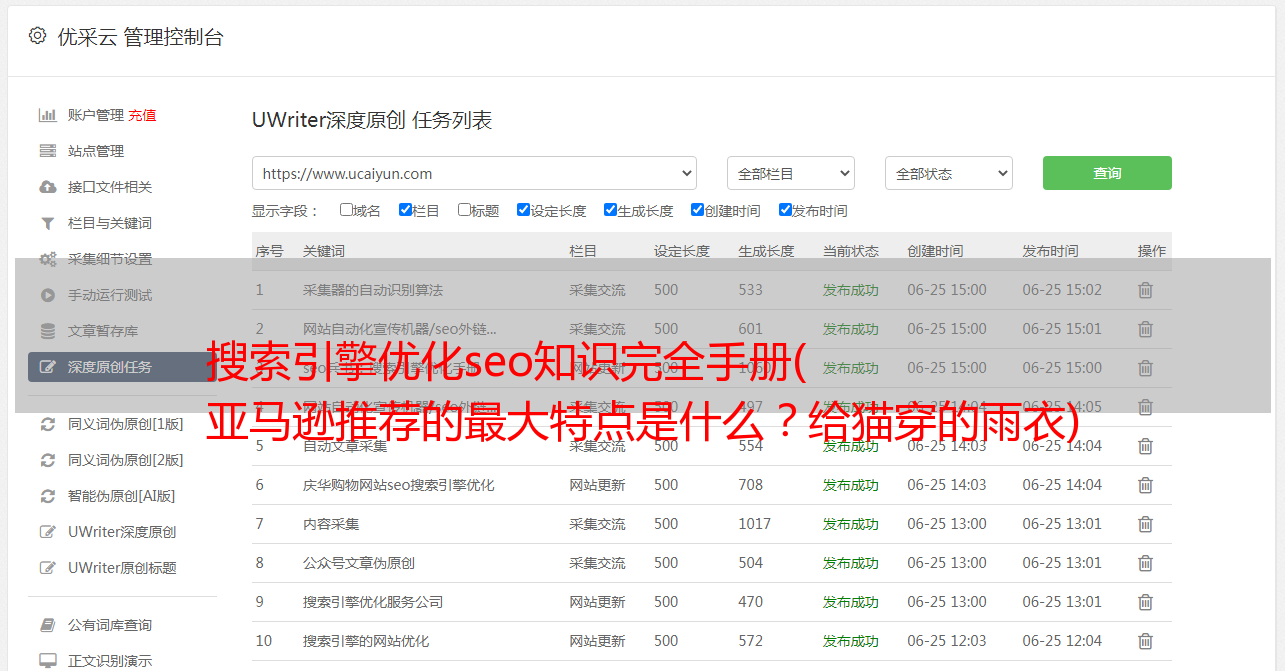Uncheck the 设定长度 checkbox

pos(523,210)
